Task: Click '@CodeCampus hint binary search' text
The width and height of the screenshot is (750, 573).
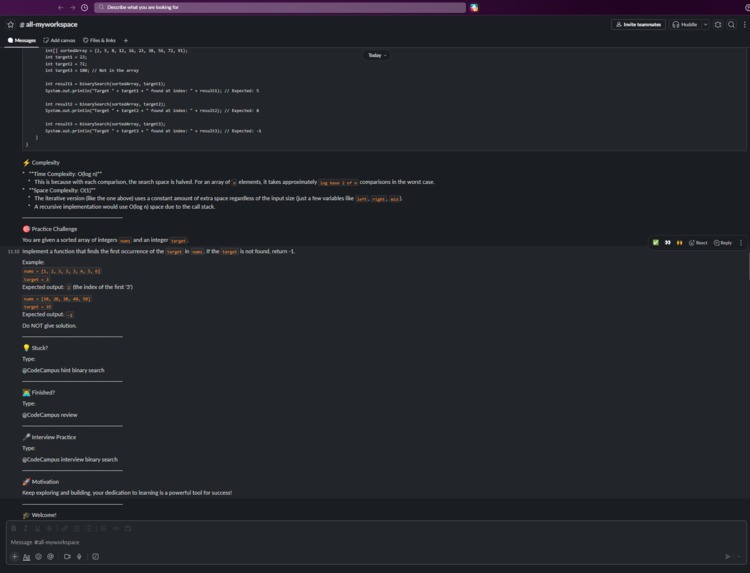Action: coord(63,370)
